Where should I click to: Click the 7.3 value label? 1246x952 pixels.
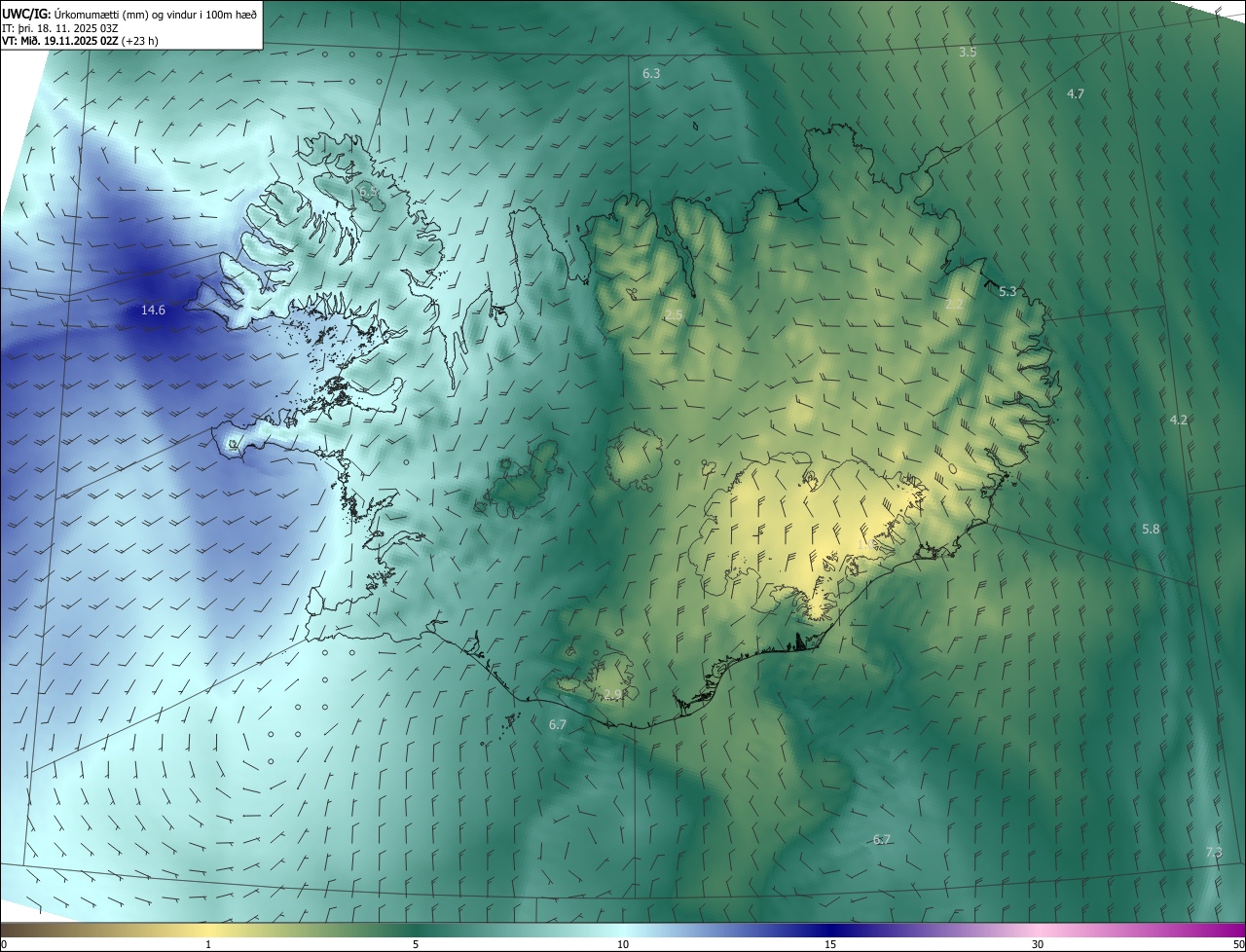[1214, 852]
